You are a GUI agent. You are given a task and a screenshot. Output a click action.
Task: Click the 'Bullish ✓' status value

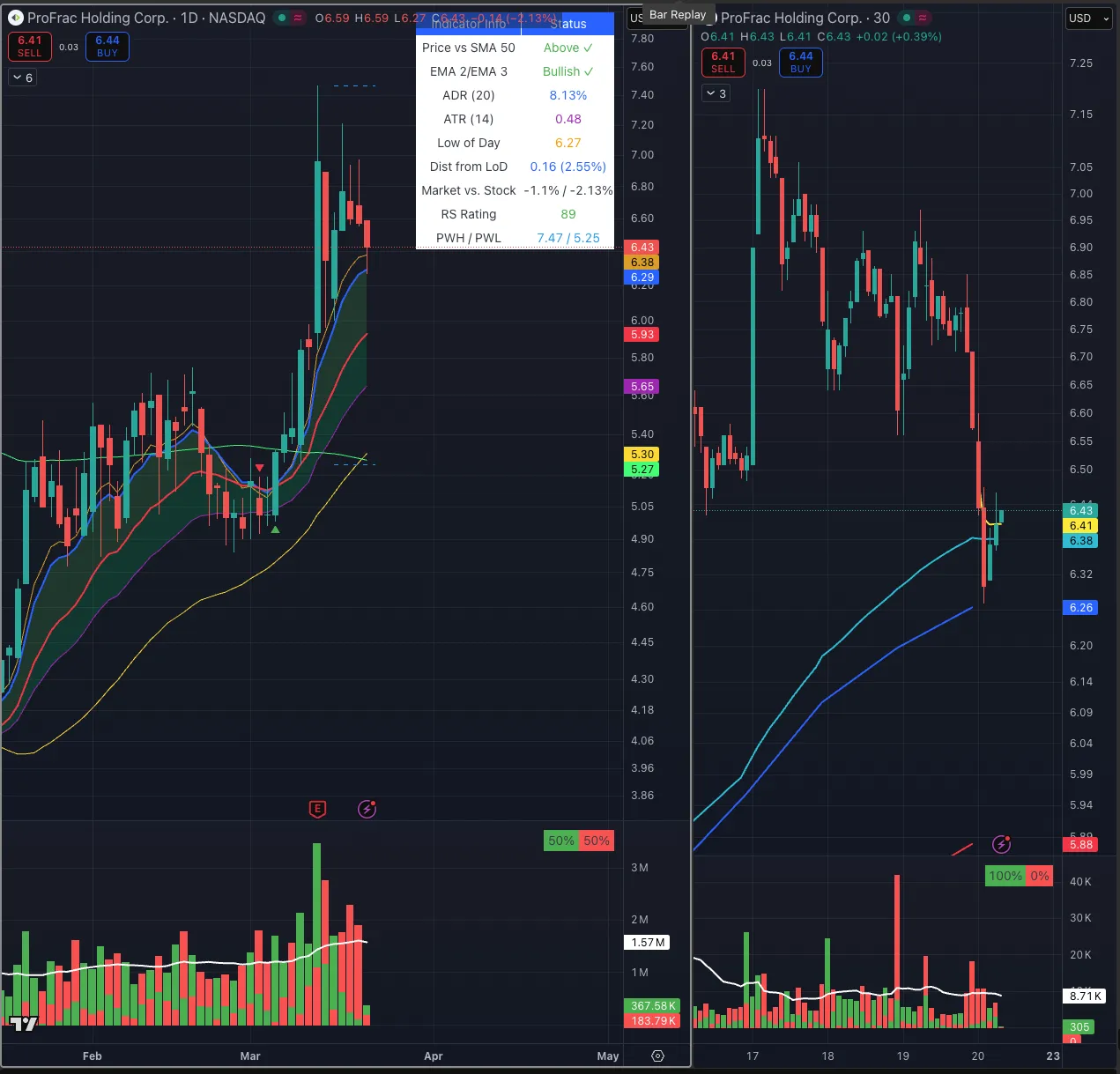[x=568, y=71]
